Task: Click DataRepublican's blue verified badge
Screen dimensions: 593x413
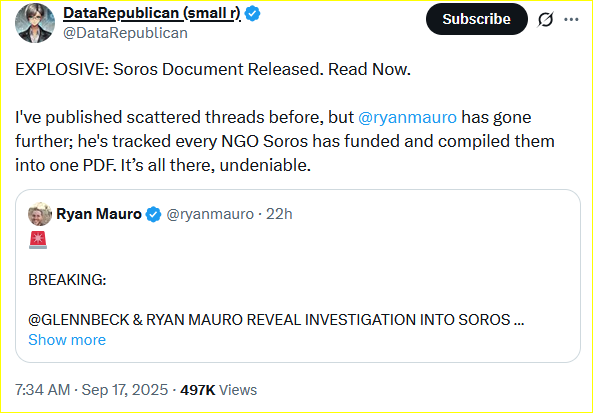Action: pyautogui.click(x=252, y=14)
